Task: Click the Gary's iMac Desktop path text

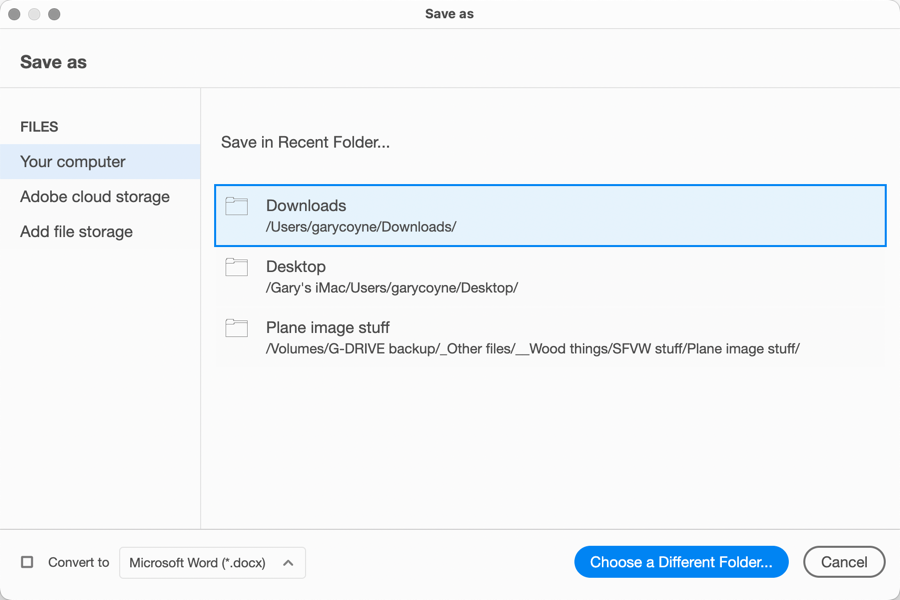Action: tap(392, 288)
